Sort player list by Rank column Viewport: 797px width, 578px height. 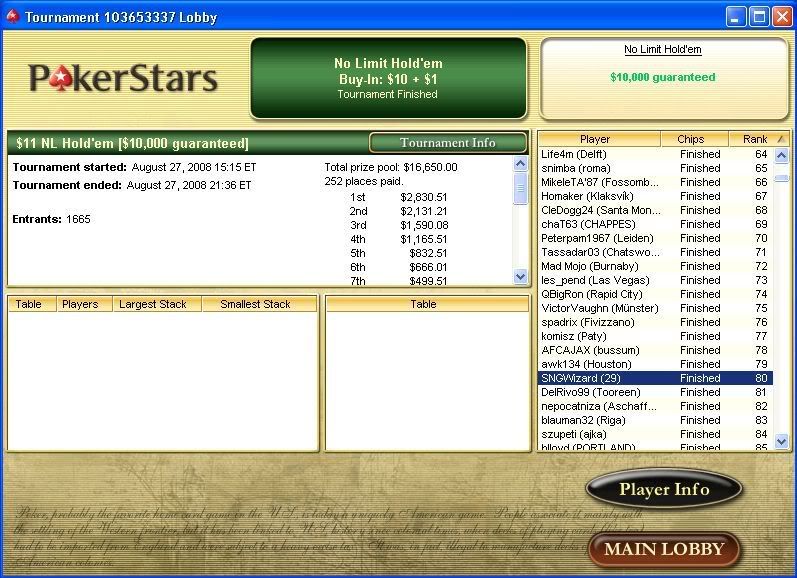coord(754,140)
